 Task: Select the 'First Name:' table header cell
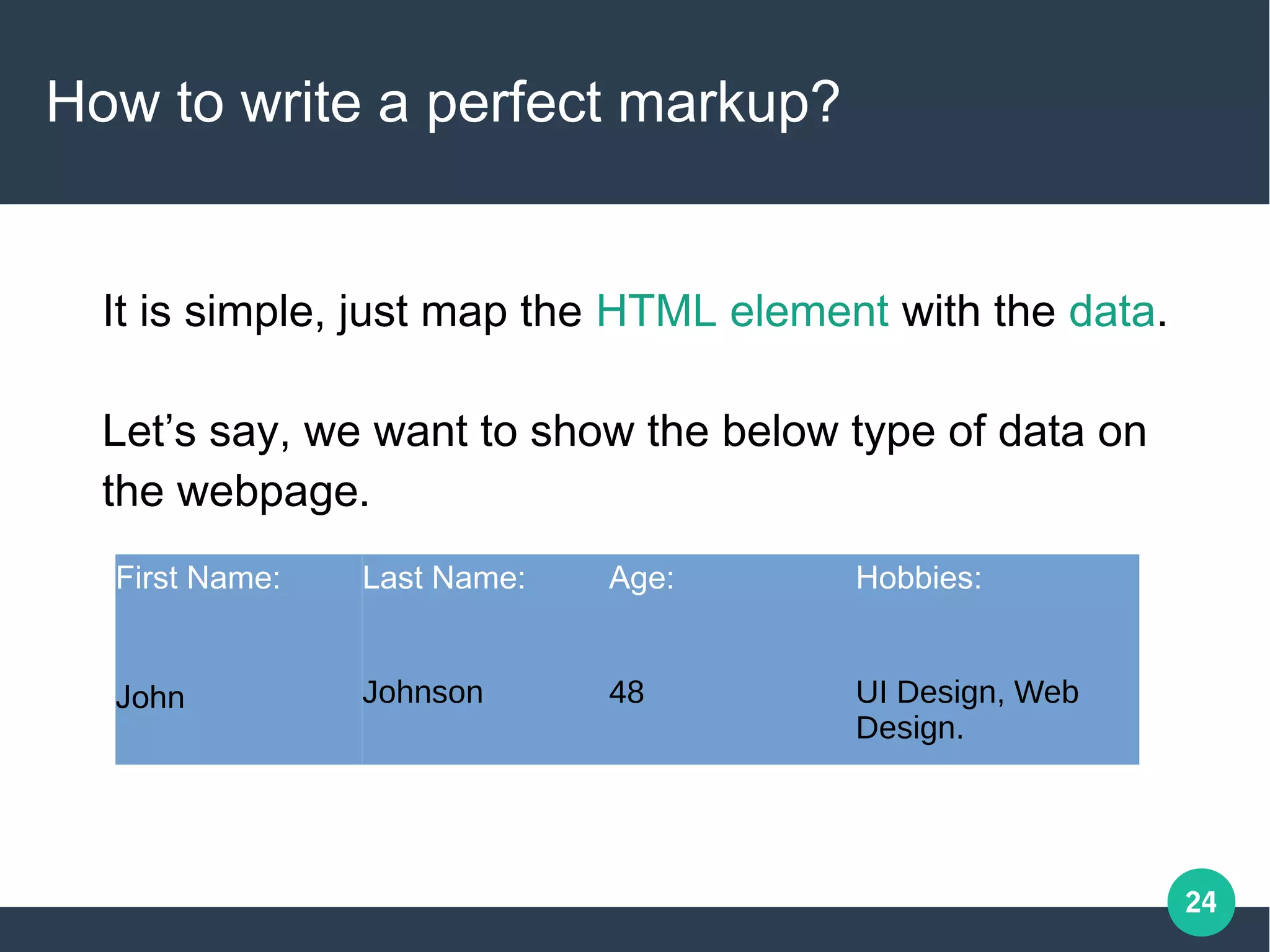pos(239,612)
